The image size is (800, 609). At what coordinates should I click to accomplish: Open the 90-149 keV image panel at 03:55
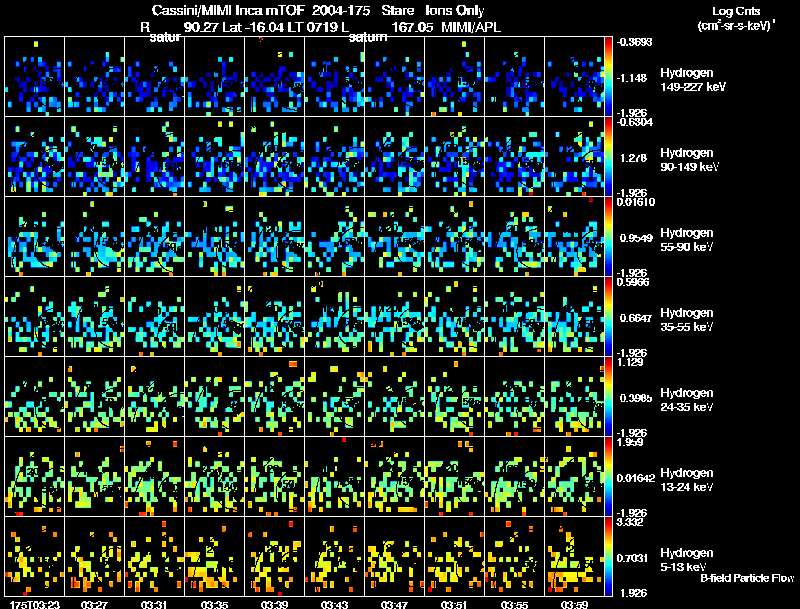coord(514,157)
